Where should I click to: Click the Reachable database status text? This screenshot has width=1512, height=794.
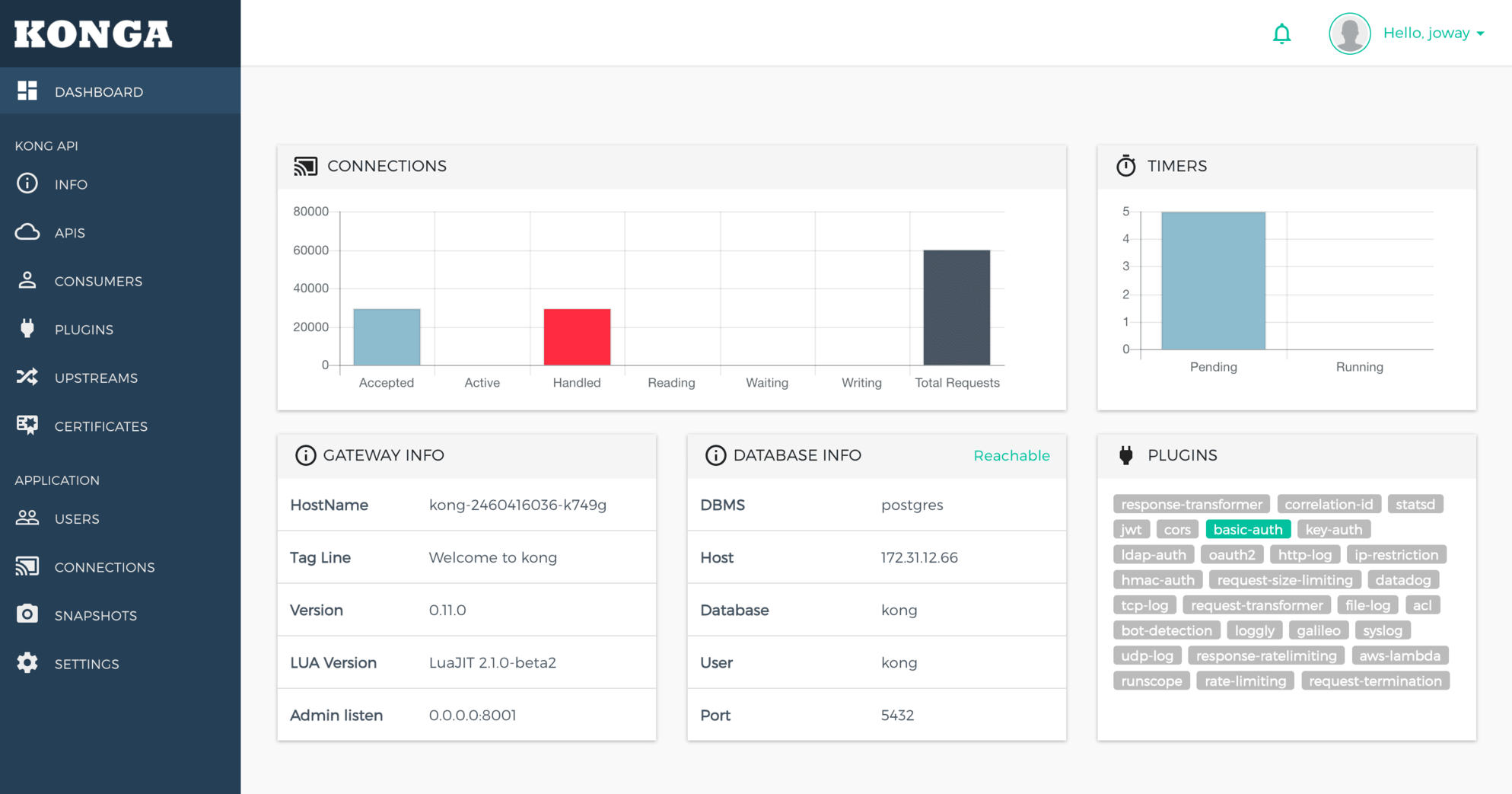1012,455
